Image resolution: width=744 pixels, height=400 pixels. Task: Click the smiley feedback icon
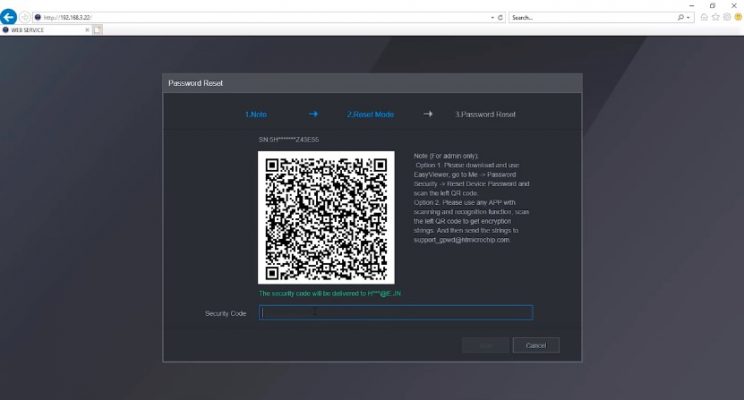[738, 18]
